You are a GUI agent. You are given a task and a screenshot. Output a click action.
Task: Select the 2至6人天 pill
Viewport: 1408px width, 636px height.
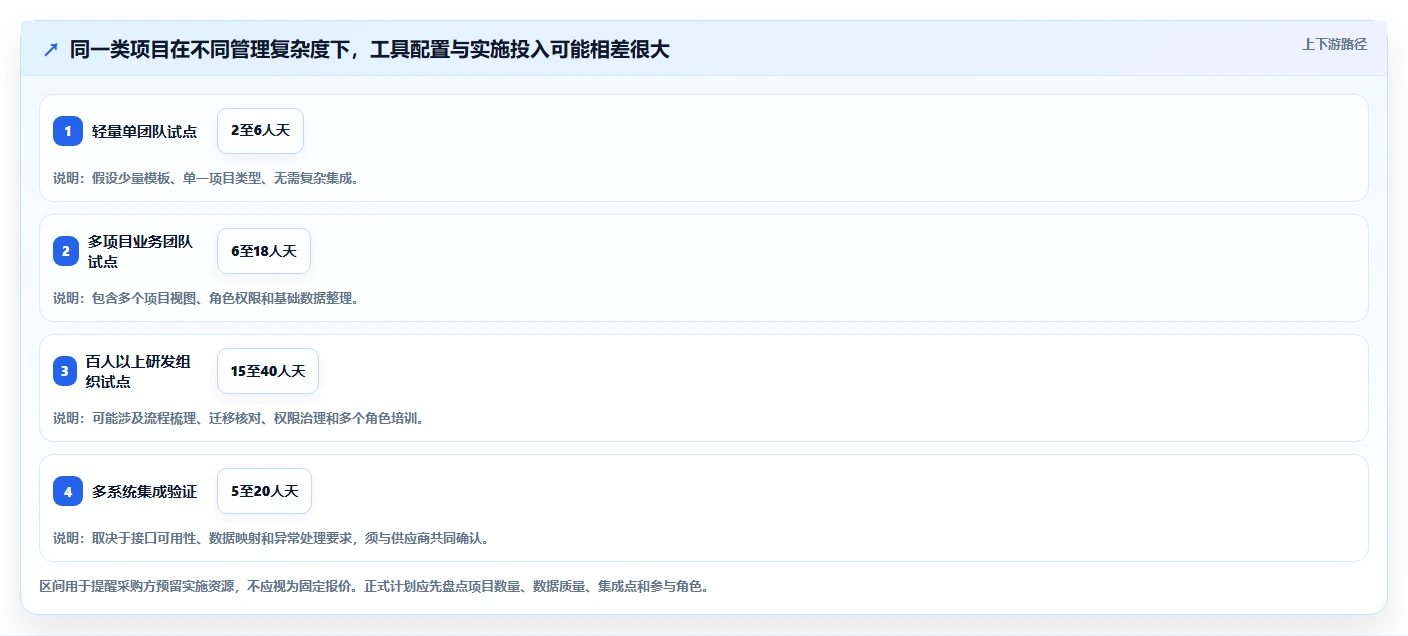(x=260, y=131)
